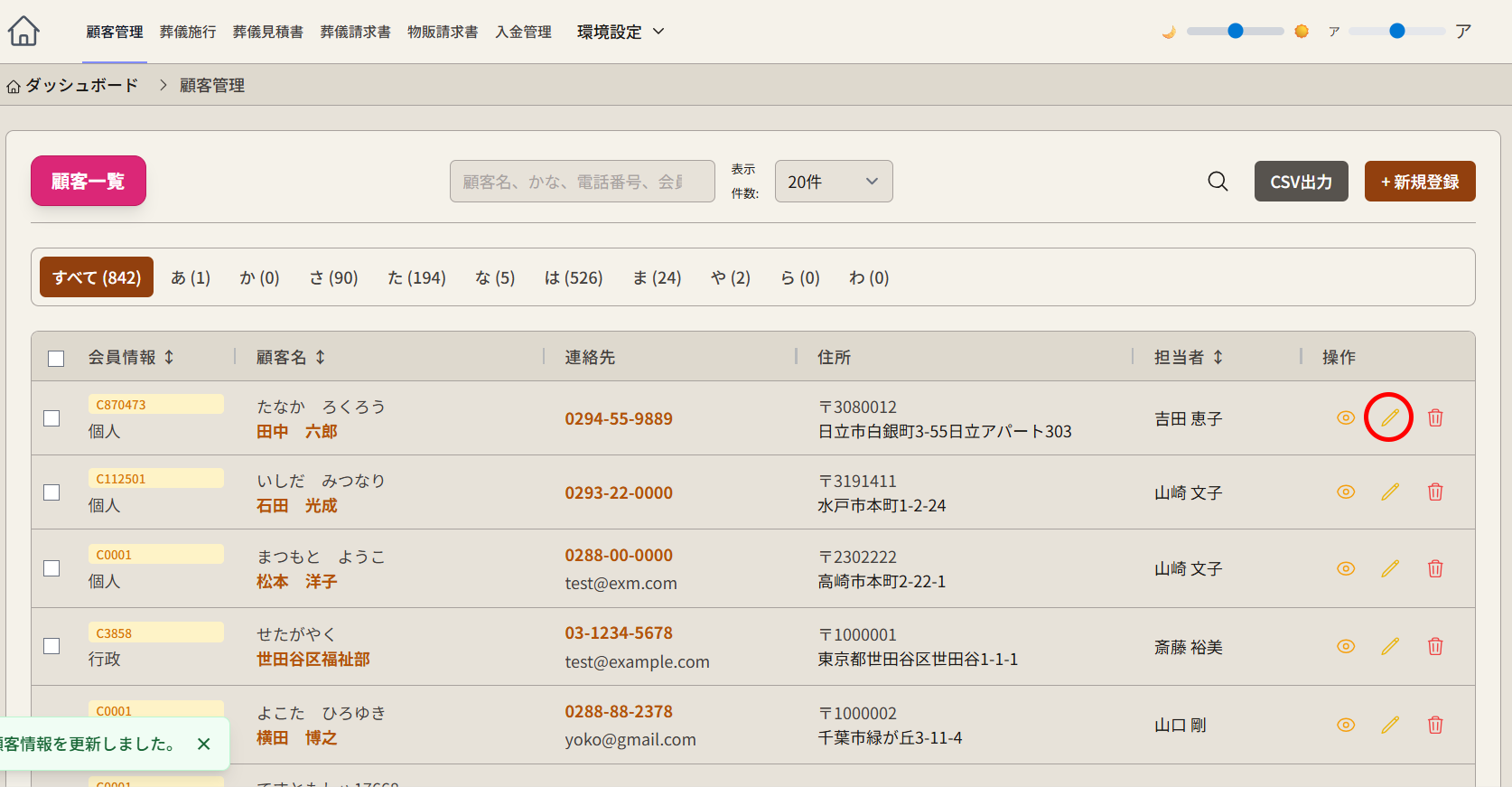1512x787 pixels.
Task: Click the home icon in the top-left
Action: coord(23,32)
